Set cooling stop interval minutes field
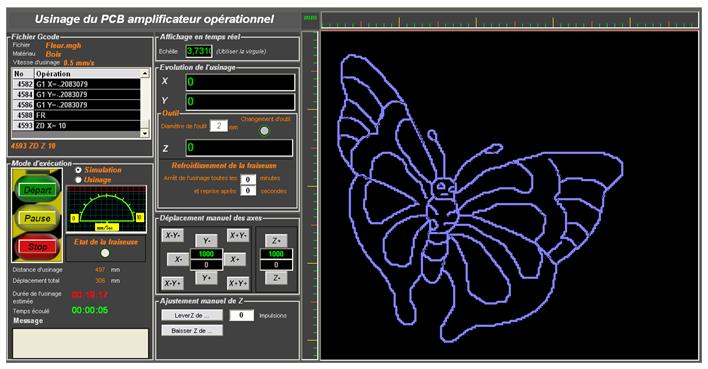Image resolution: width=708 pixels, height=369 pixels. (x=248, y=179)
